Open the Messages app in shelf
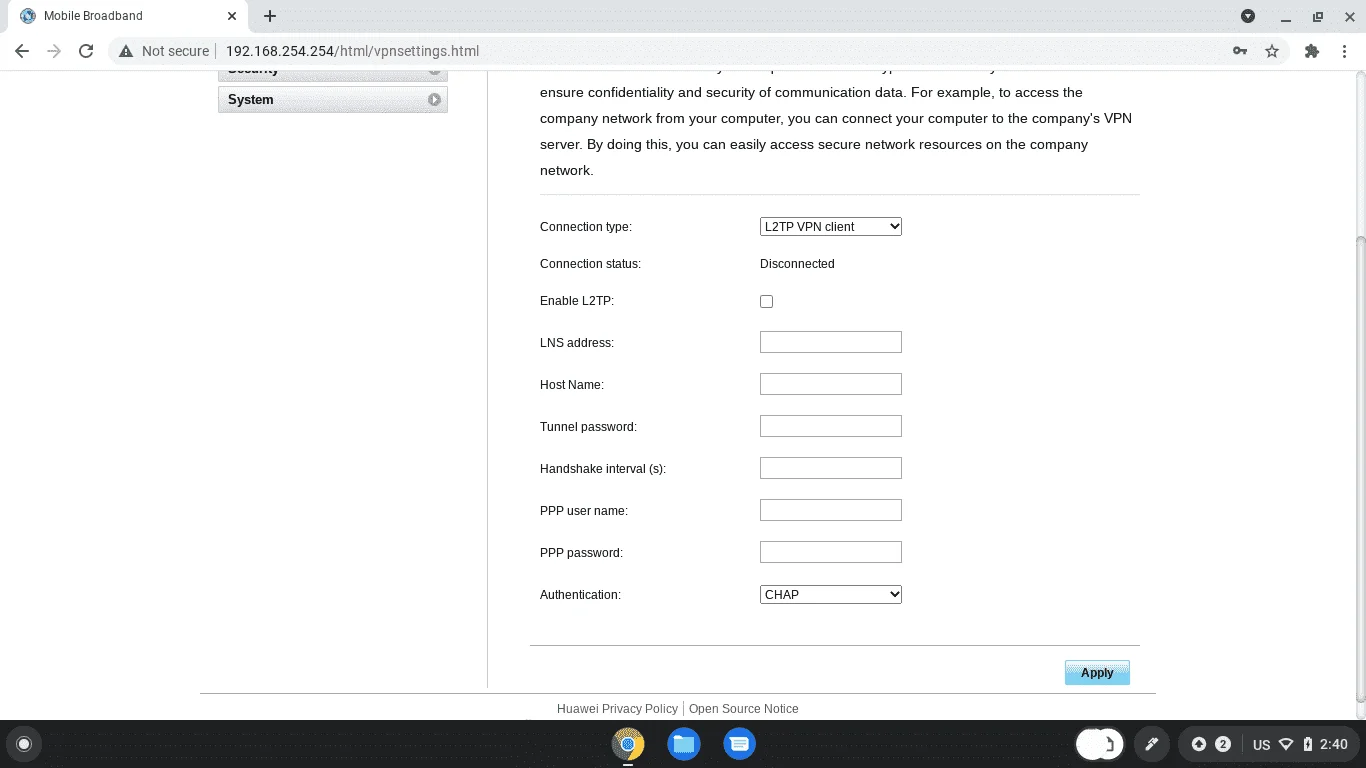The height and width of the screenshot is (768, 1366). (x=740, y=744)
